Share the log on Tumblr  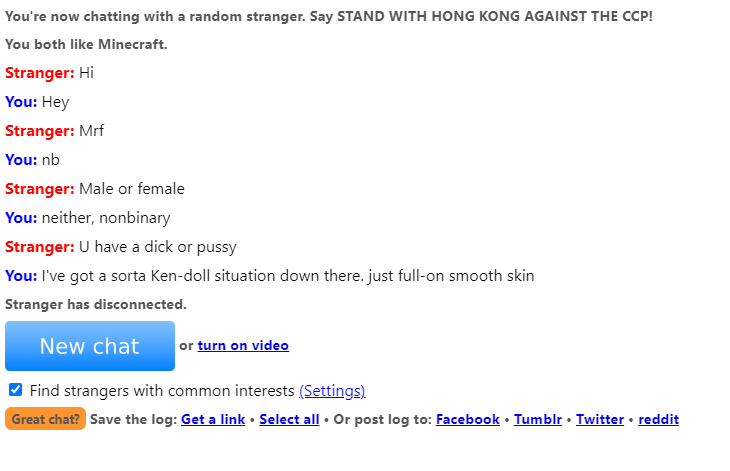coord(538,419)
